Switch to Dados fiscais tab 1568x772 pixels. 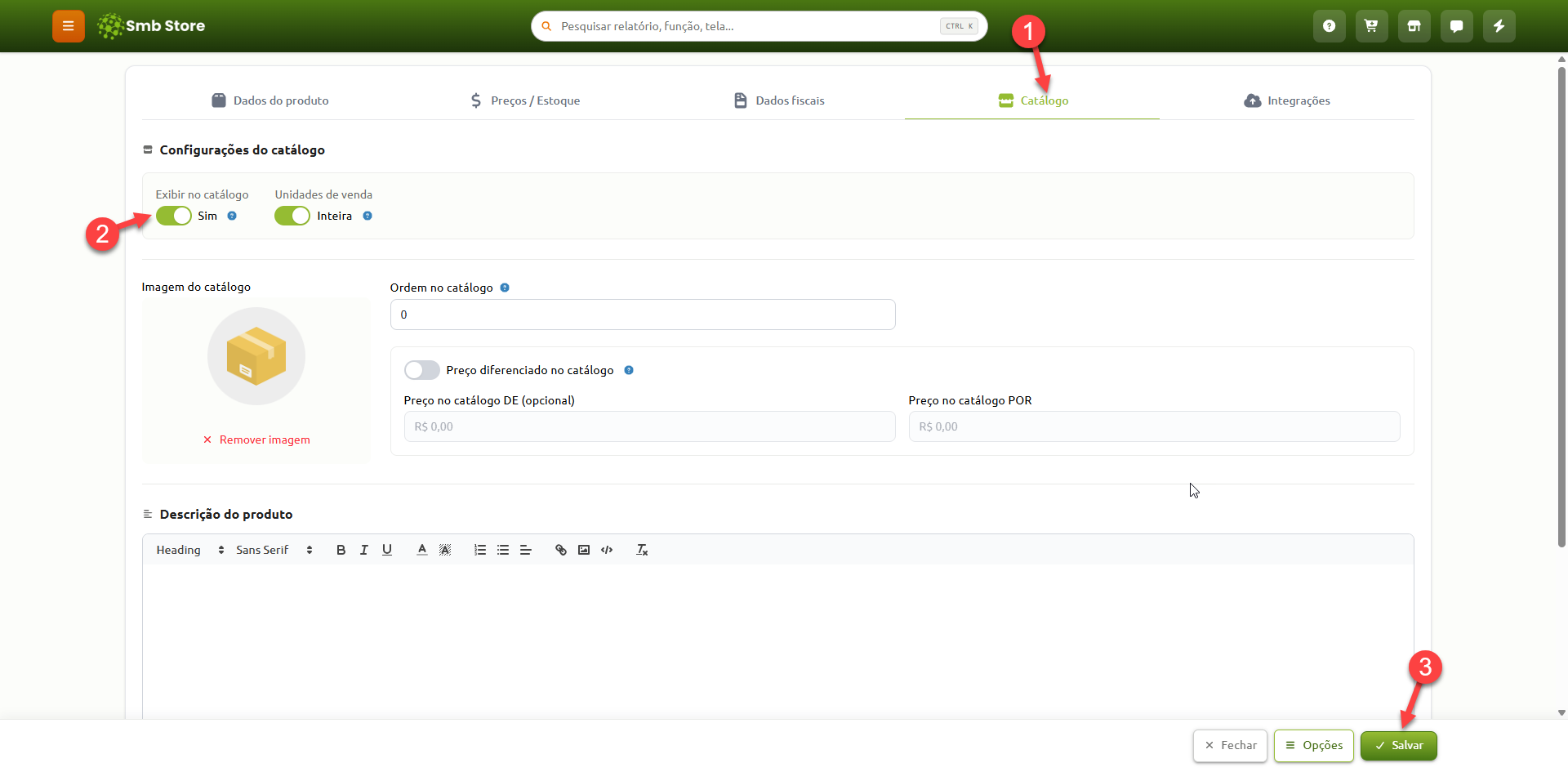tap(778, 100)
